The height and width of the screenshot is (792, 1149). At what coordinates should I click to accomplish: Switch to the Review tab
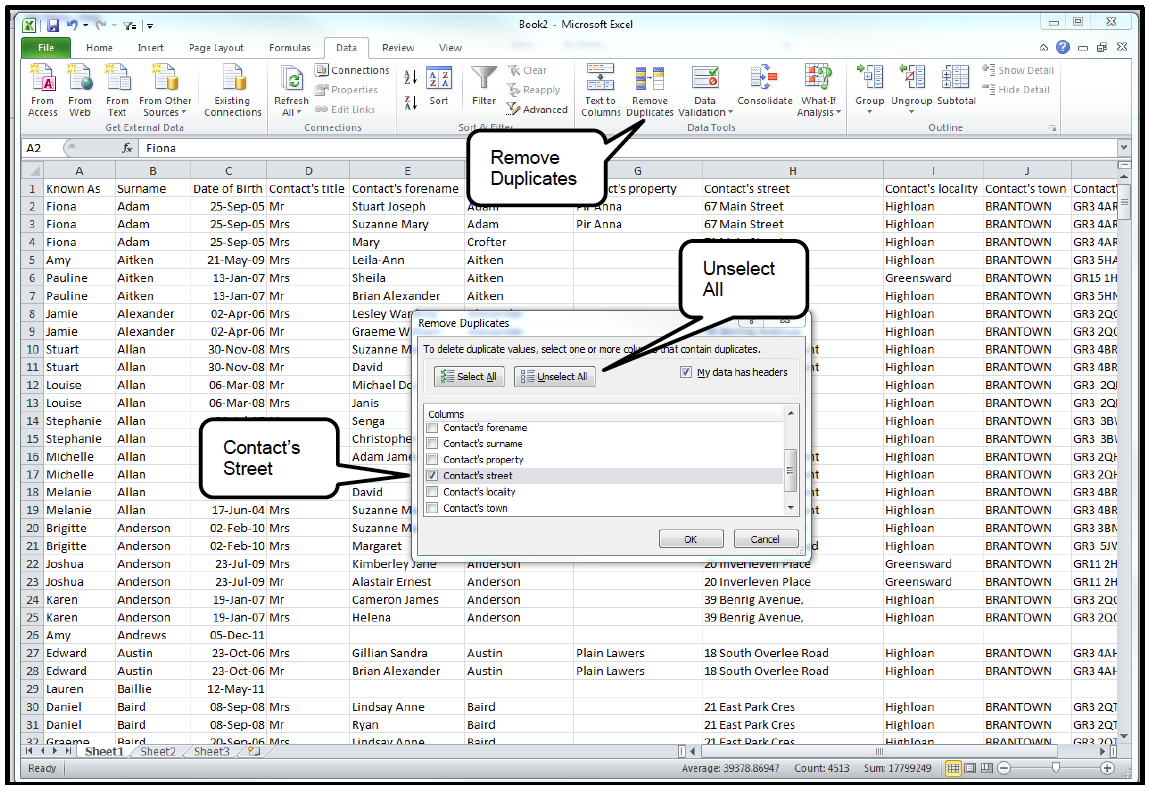[398, 48]
